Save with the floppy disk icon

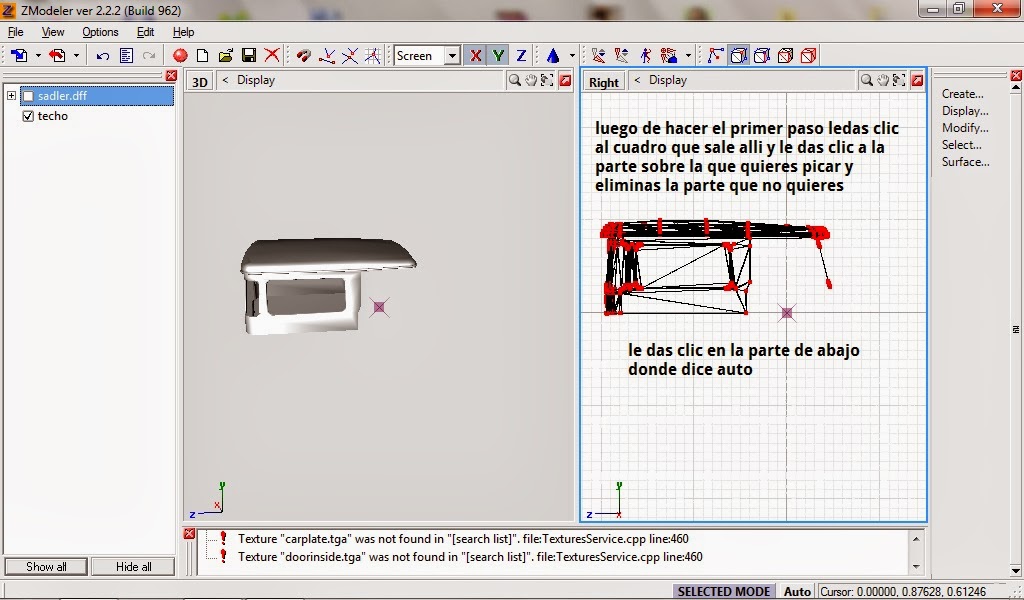point(249,55)
